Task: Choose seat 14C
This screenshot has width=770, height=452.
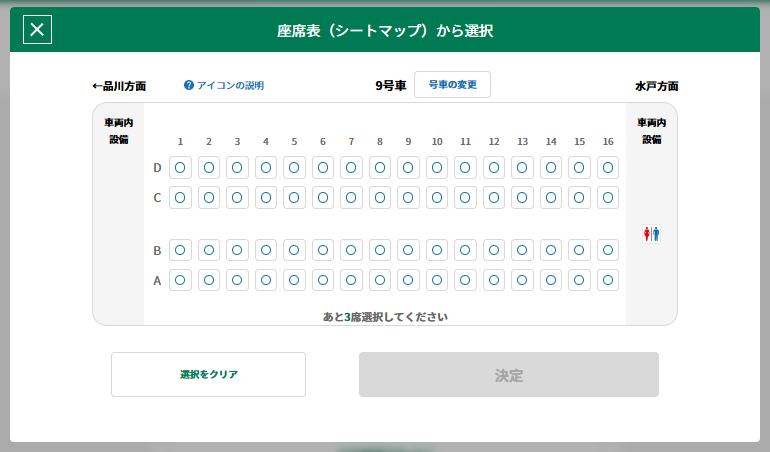Action: click(x=551, y=198)
